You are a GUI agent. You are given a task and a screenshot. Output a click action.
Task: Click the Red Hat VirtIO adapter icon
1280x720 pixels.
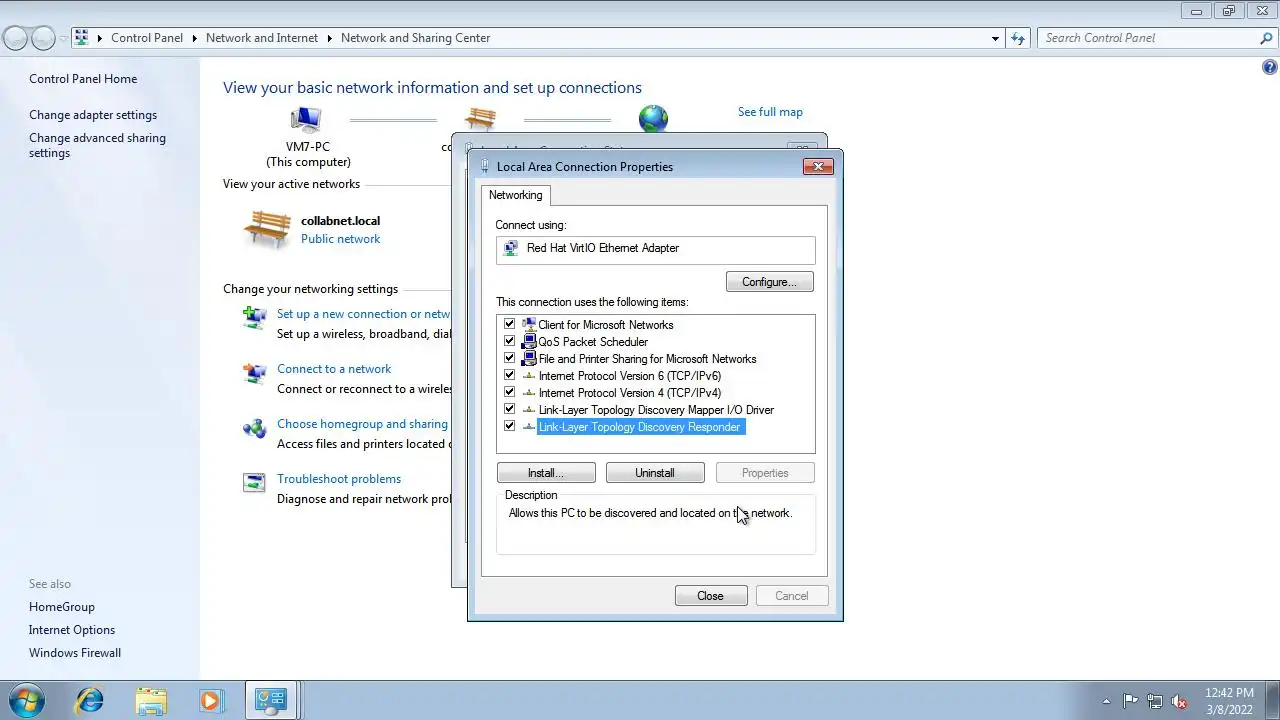click(511, 248)
